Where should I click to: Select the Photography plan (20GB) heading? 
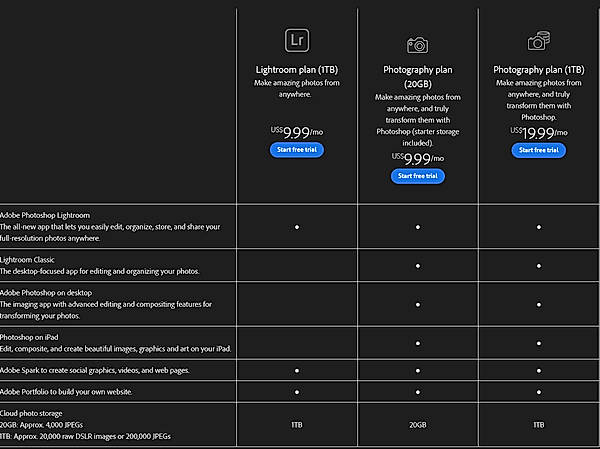pos(417,77)
